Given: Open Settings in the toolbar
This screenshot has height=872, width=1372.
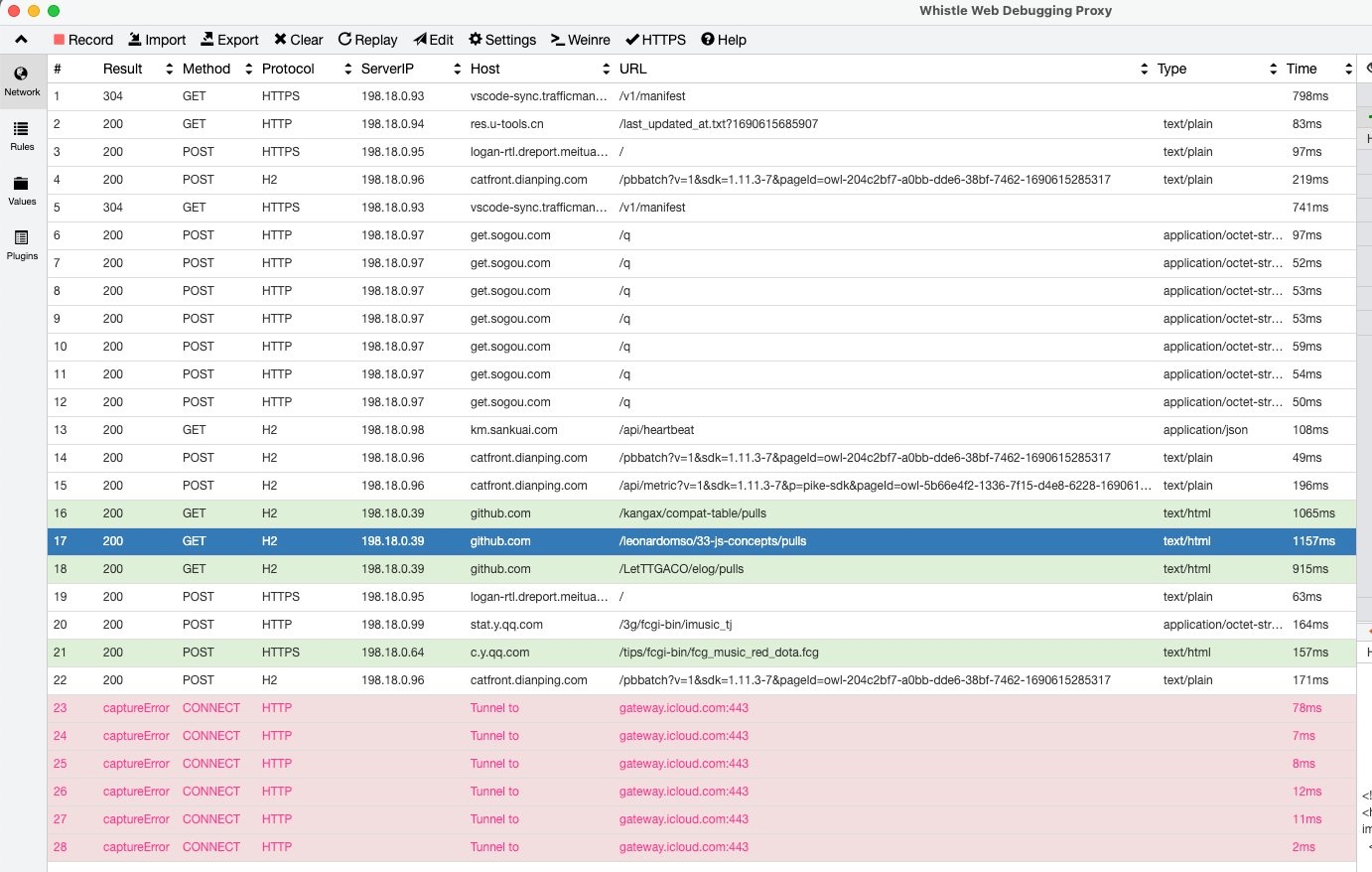Looking at the screenshot, I should pyautogui.click(x=502, y=40).
